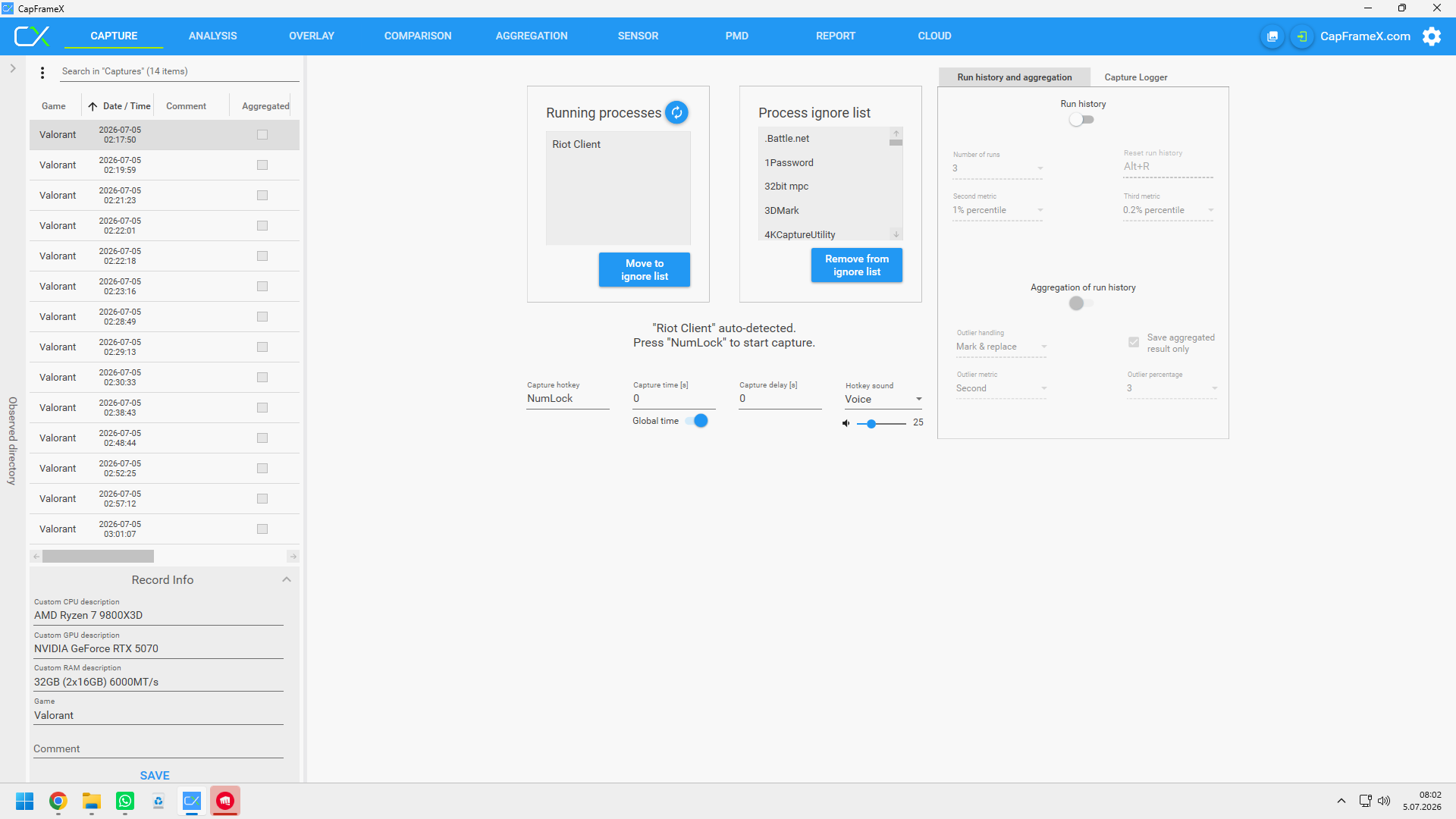Switch to SENSOR tab

coord(638,36)
